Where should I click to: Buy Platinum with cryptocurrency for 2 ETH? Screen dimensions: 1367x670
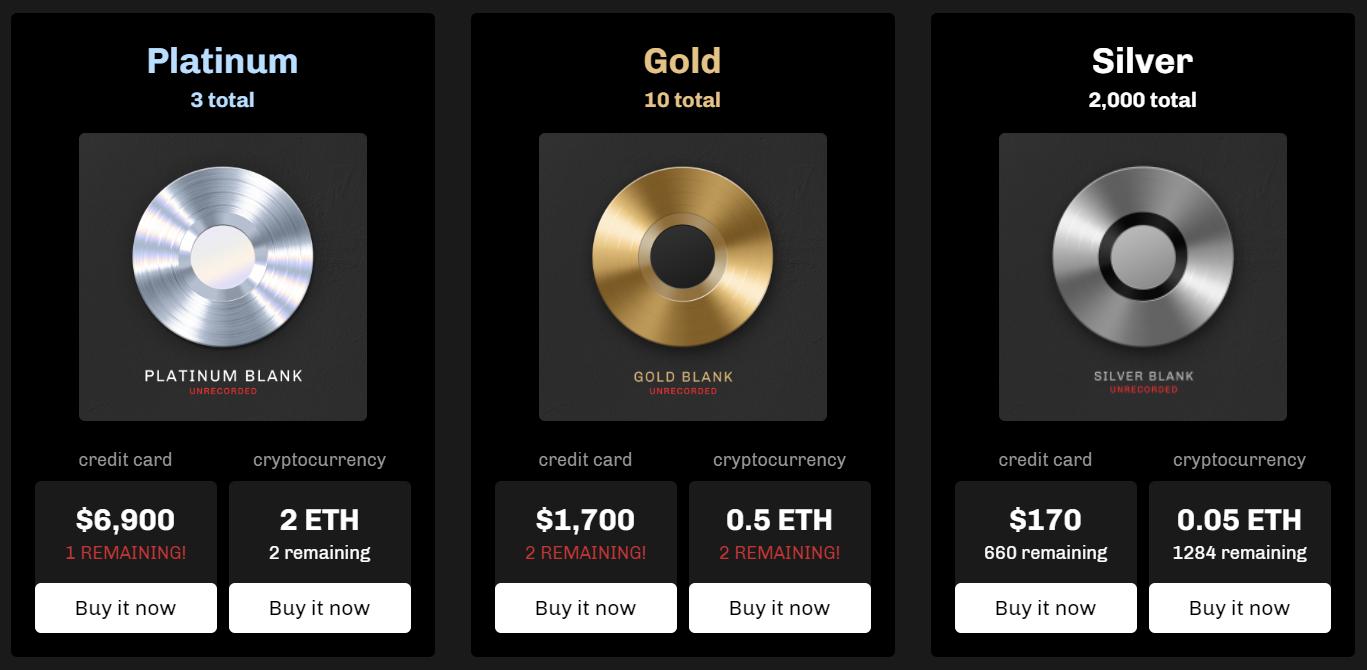pyautogui.click(x=320, y=608)
